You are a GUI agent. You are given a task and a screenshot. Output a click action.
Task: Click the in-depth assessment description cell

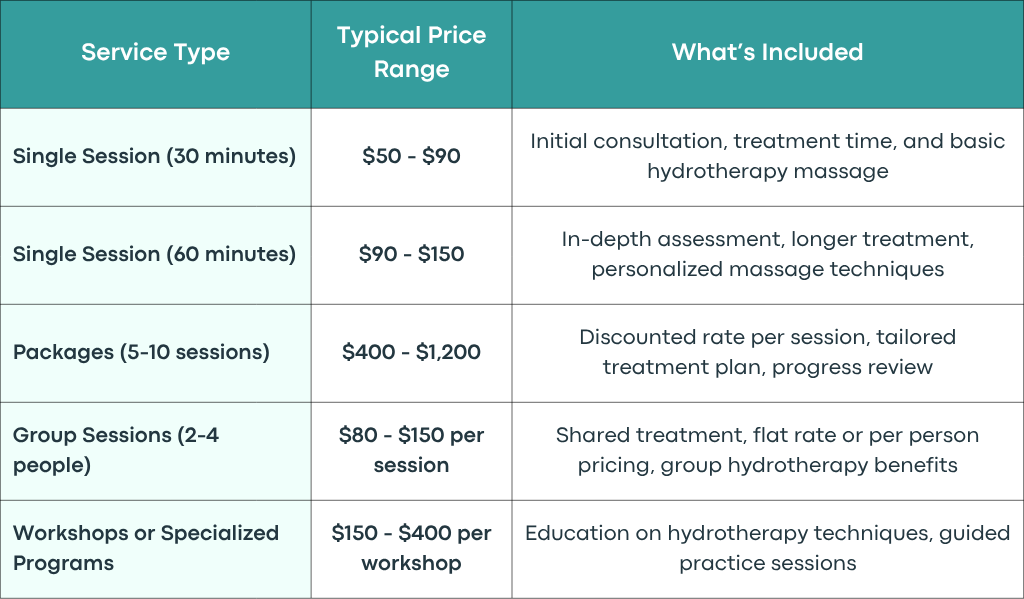click(x=767, y=254)
